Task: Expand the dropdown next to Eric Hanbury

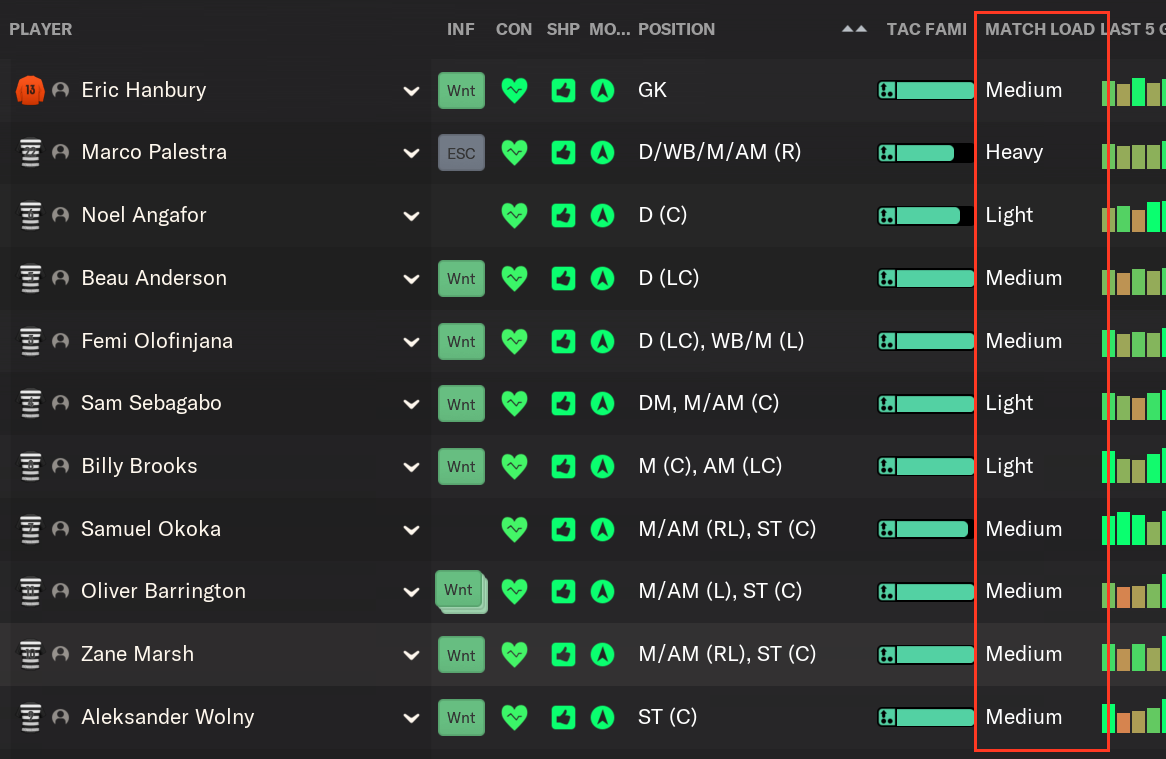Action: (411, 91)
